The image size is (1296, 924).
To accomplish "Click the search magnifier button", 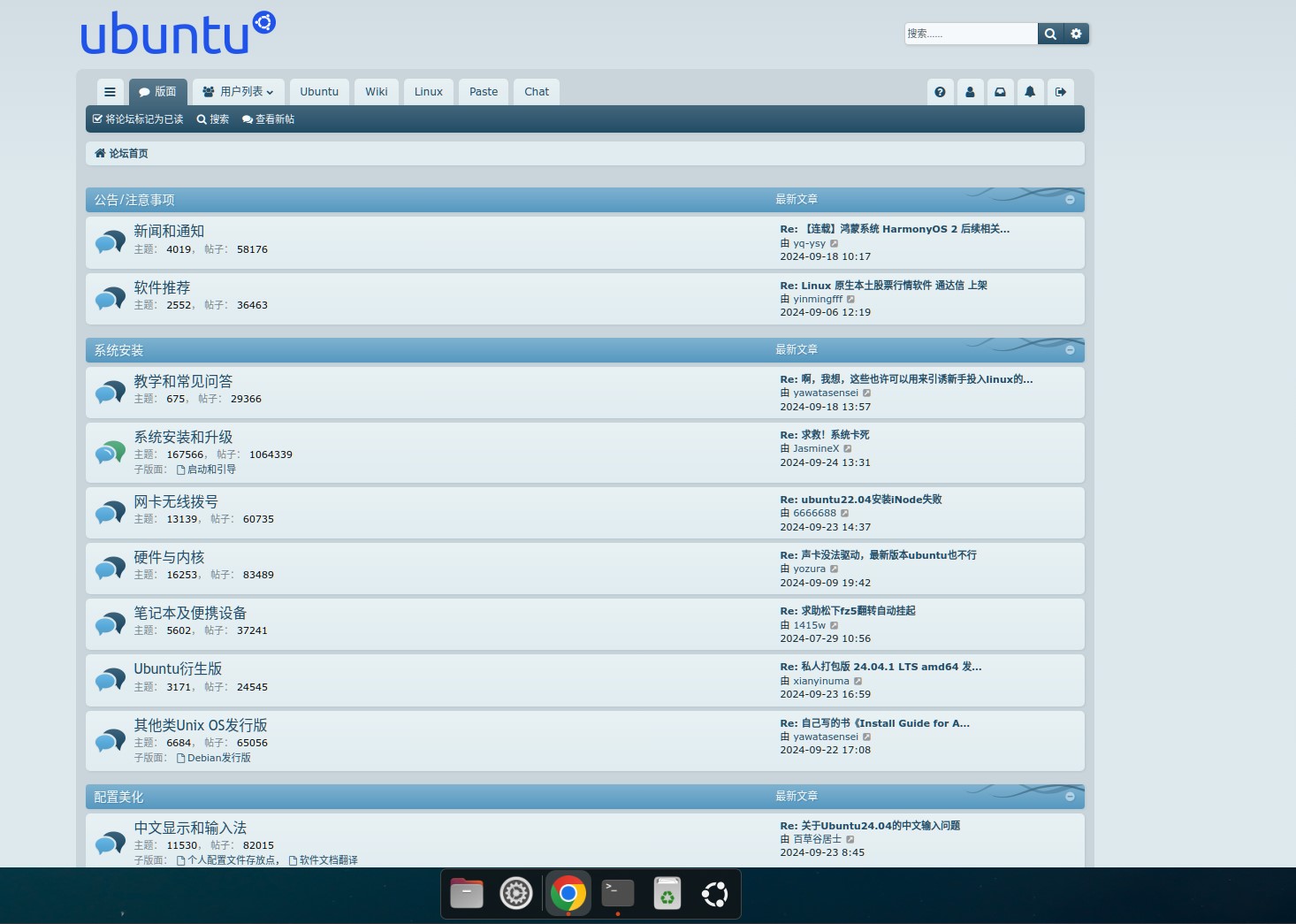I will [1050, 34].
